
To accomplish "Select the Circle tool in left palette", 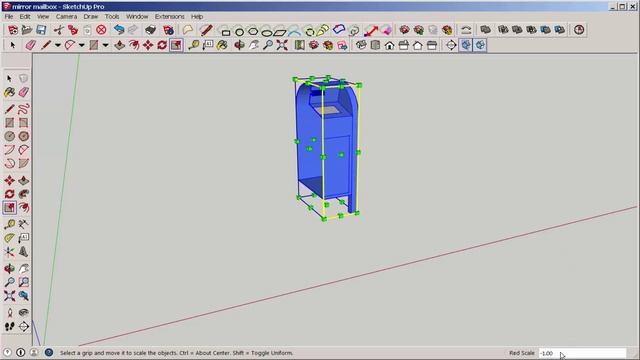I will pyautogui.click(x=9, y=136).
